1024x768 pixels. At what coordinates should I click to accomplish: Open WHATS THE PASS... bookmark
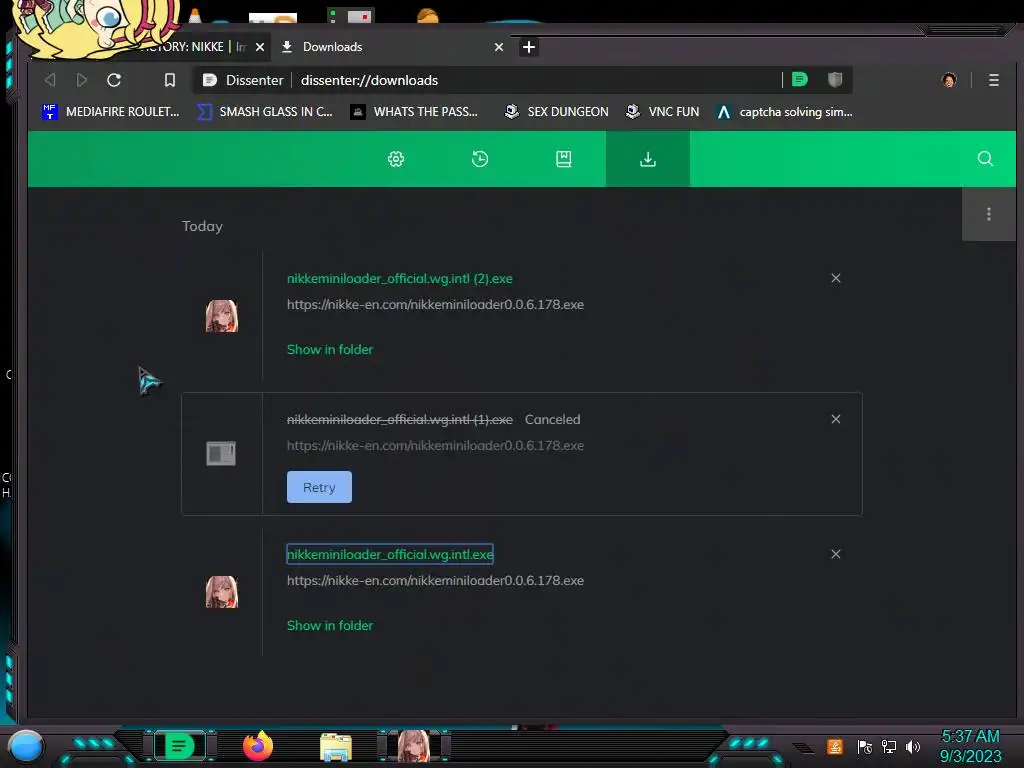pos(414,112)
